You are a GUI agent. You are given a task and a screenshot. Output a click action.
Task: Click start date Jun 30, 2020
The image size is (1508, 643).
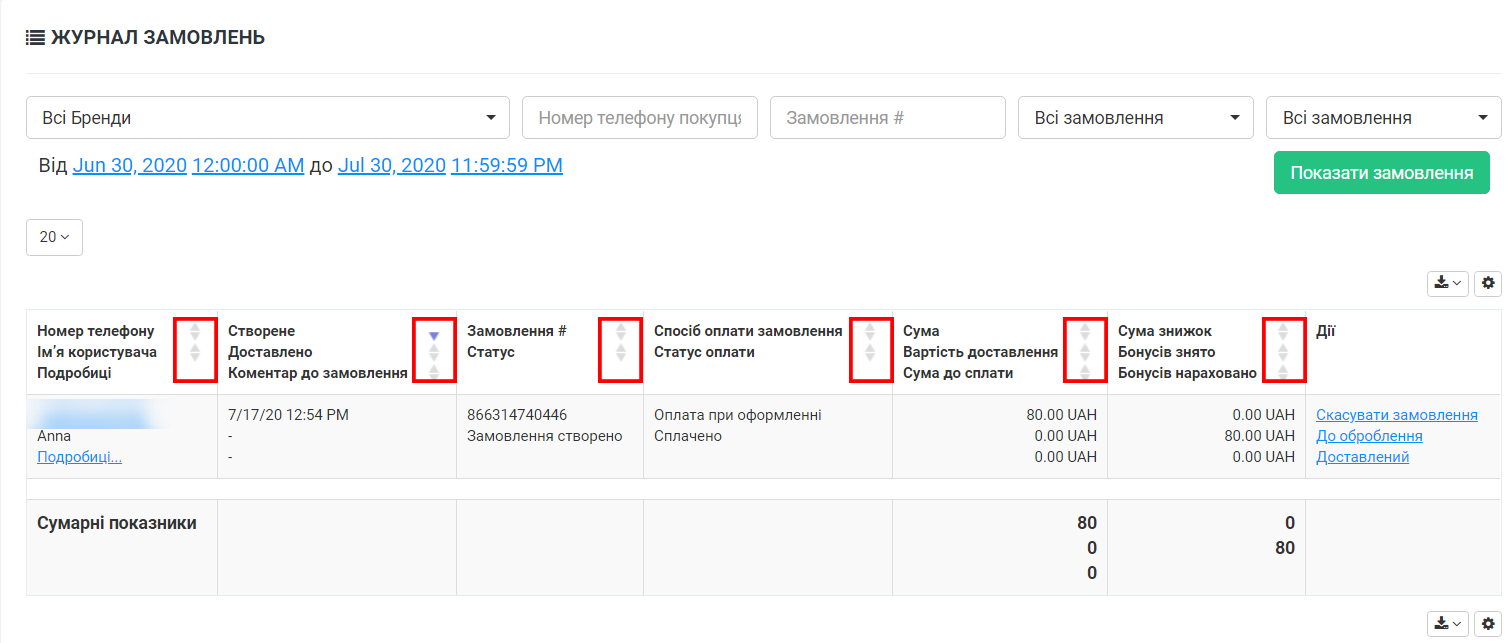(x=130, y=166)
